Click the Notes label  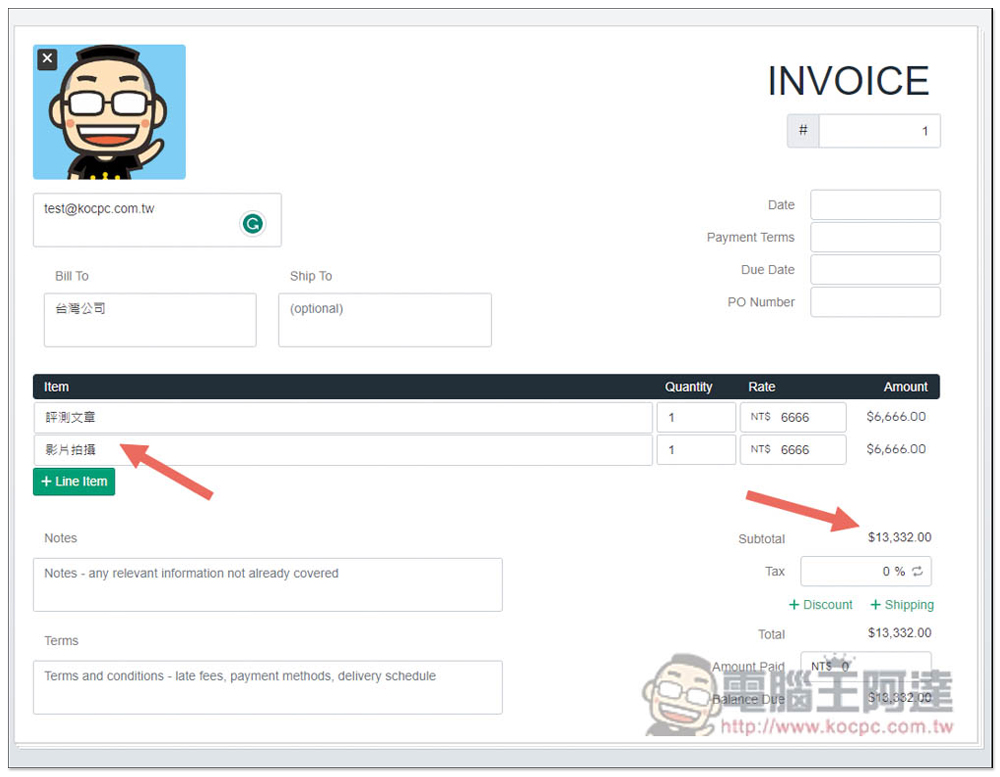coord(61,538)
